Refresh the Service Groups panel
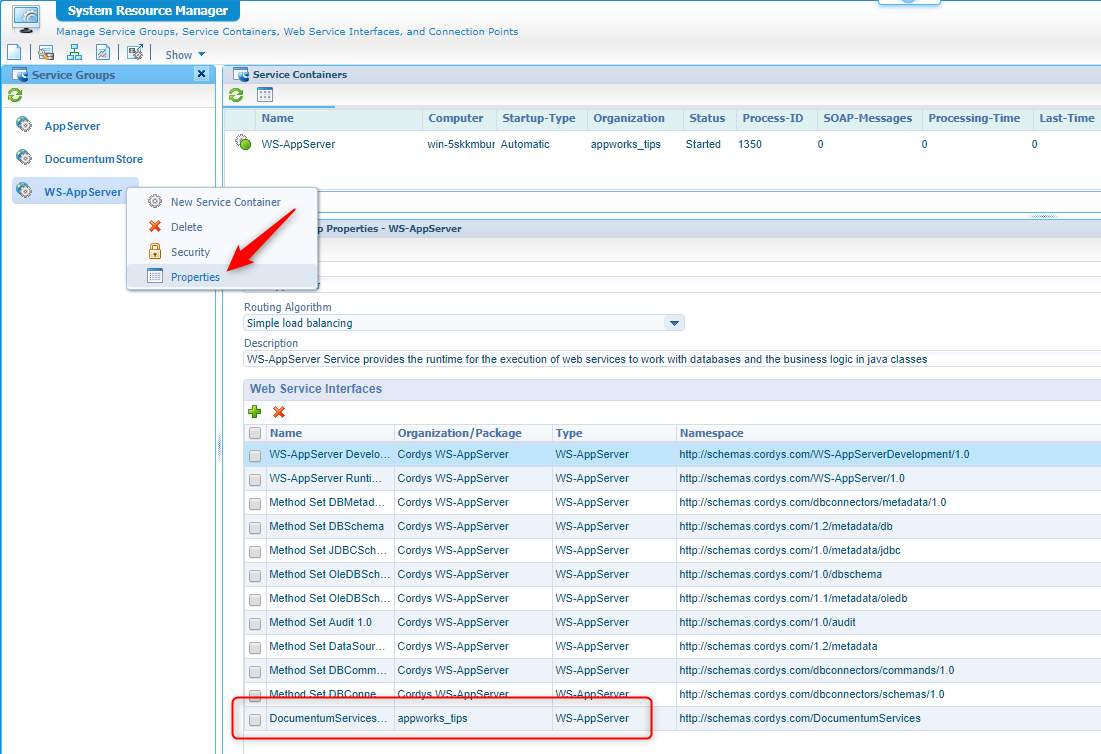The width and height of the screenshot is (1101, 754). [15, 96]
